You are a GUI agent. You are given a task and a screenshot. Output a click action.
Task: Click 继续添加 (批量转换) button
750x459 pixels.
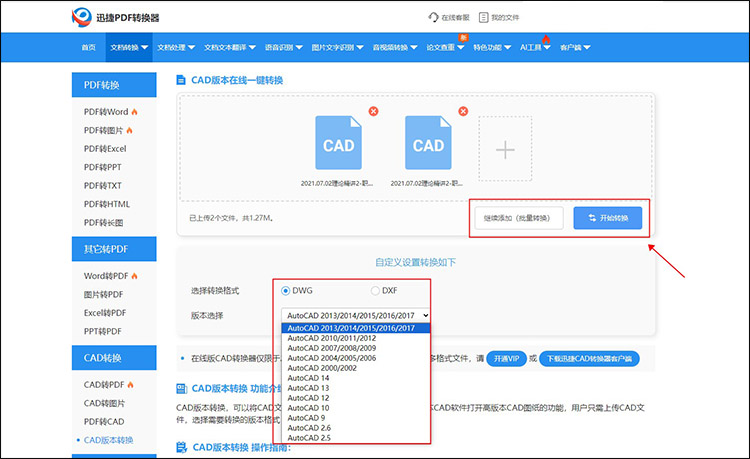tap(518, 218)
